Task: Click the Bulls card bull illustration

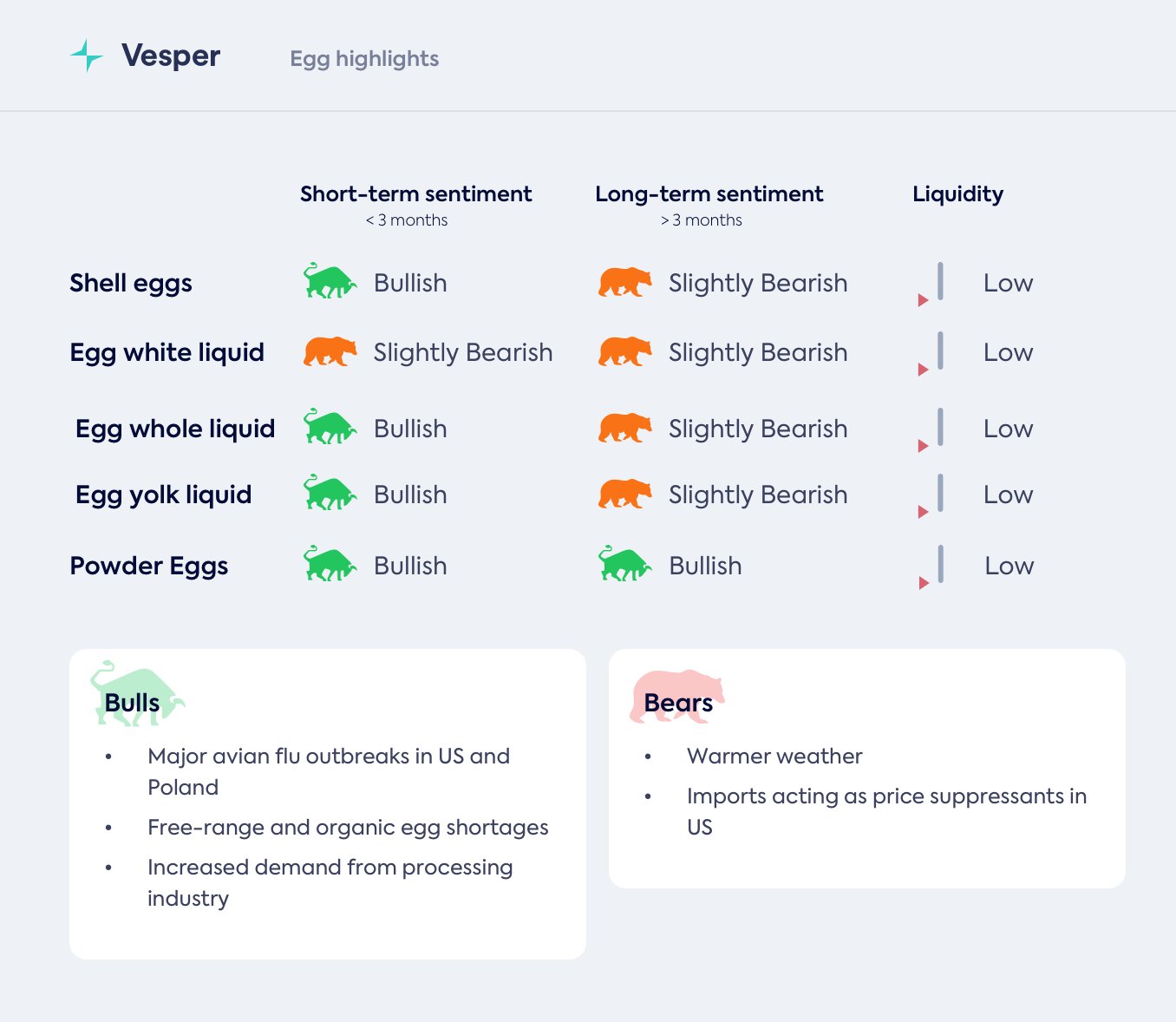Action: (136, 692)
